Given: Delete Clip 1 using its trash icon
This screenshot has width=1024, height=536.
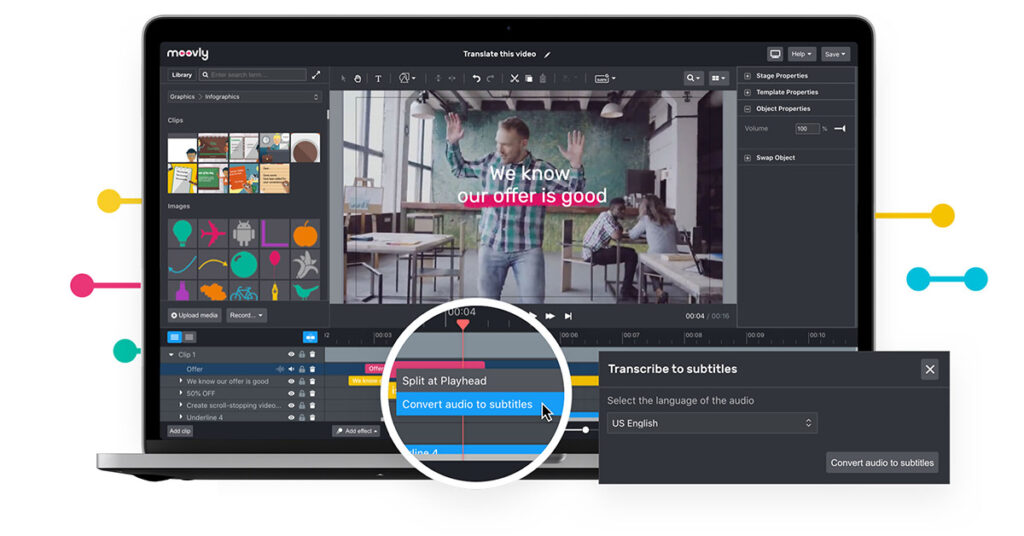Looking at the screenshot, I should coord(312,354).
